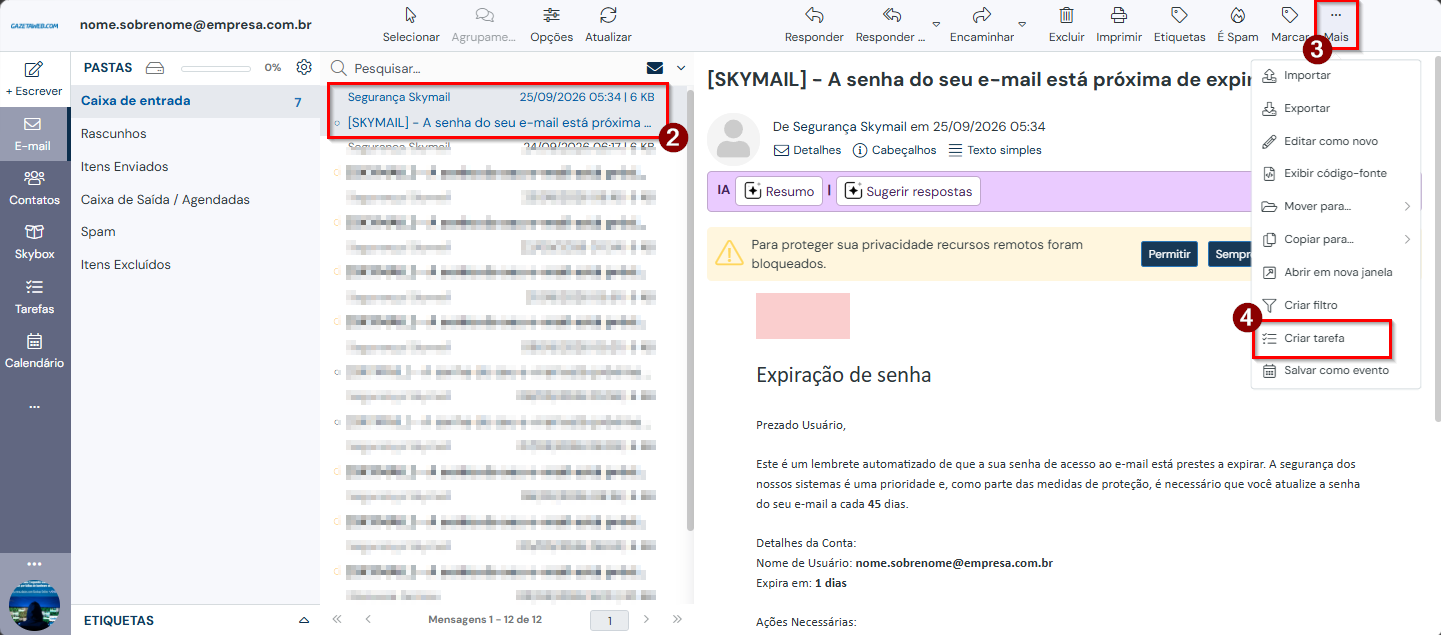Click the sender avatar picture
Viewport: 1441px width, 635px height.
coord(733,138)
